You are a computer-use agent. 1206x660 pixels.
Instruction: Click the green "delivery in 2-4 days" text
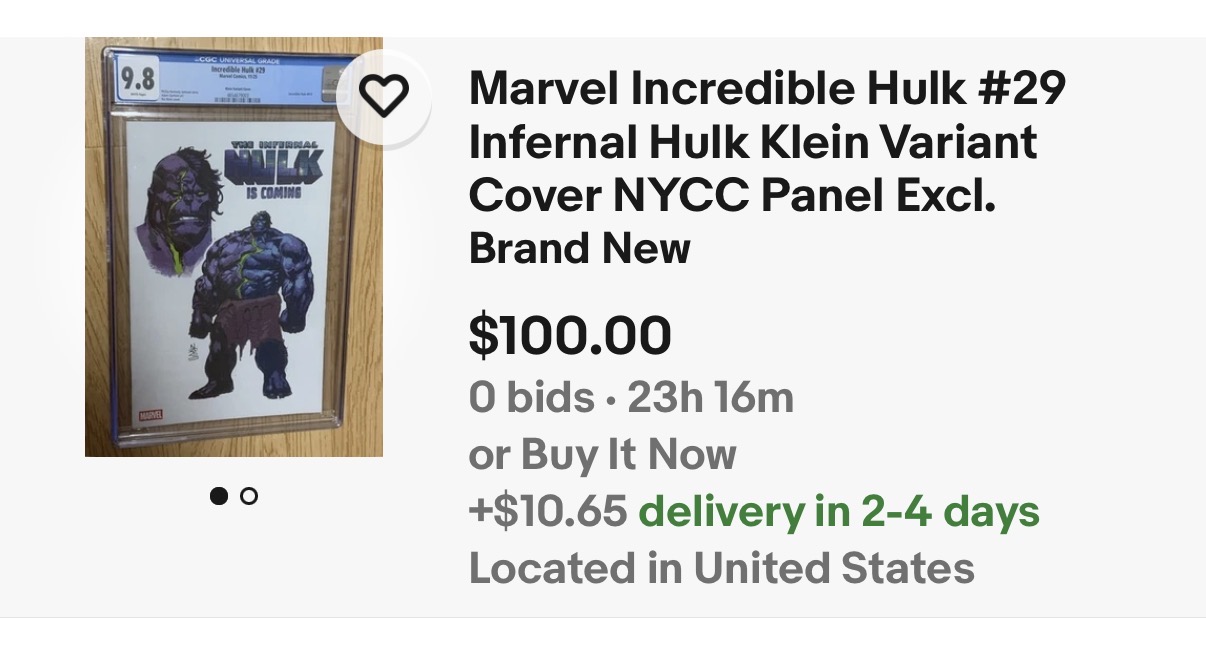pyautogui.click(x=839, y=512)
